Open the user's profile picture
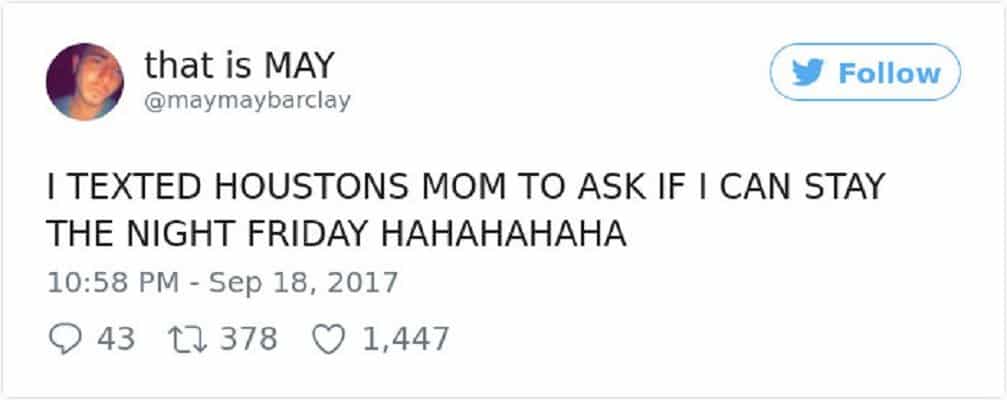 point(84,81)
